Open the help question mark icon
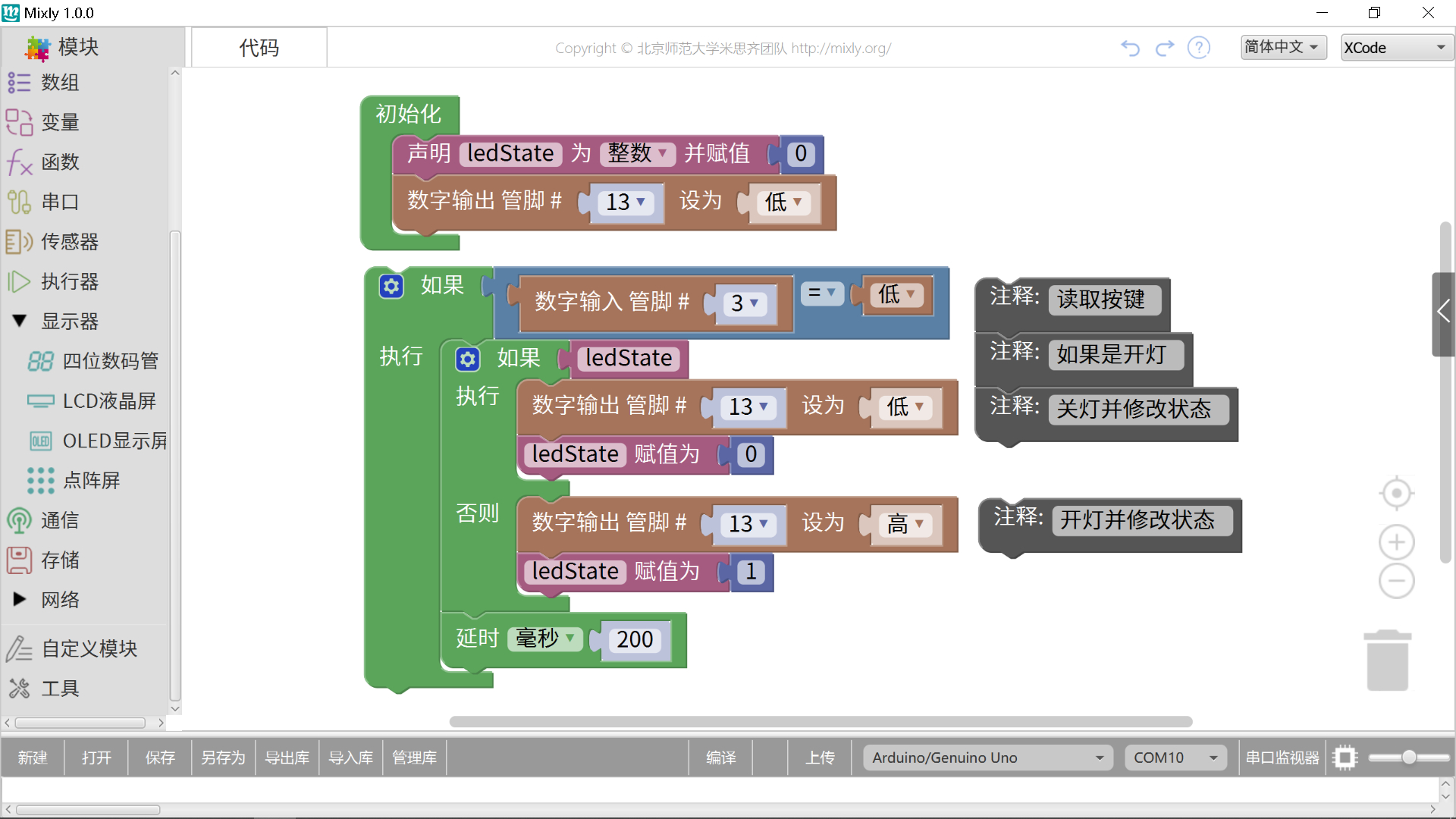 (x=1198, y=47)
